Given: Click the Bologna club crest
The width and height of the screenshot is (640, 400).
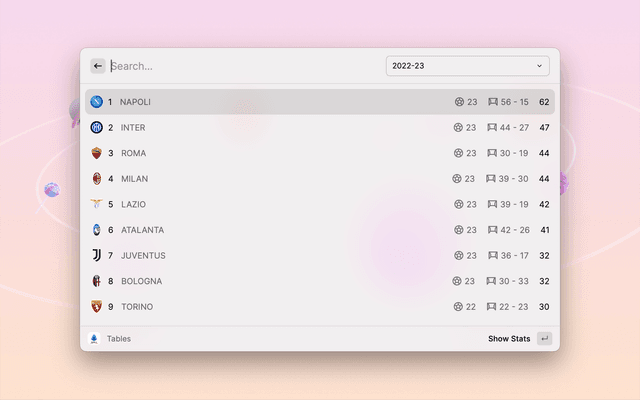Looking at the screenshot, I should point(97,281).
